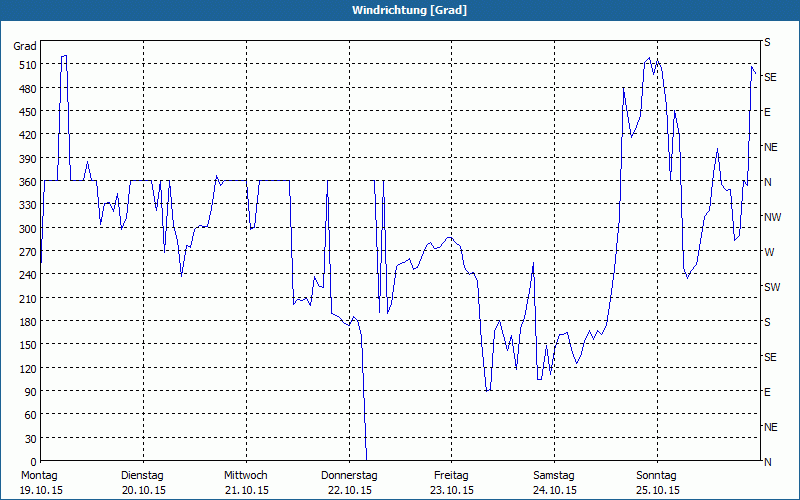Click the date 25.10.15
The height and width of the screenshot is (500, 800).
click(658, 490)
